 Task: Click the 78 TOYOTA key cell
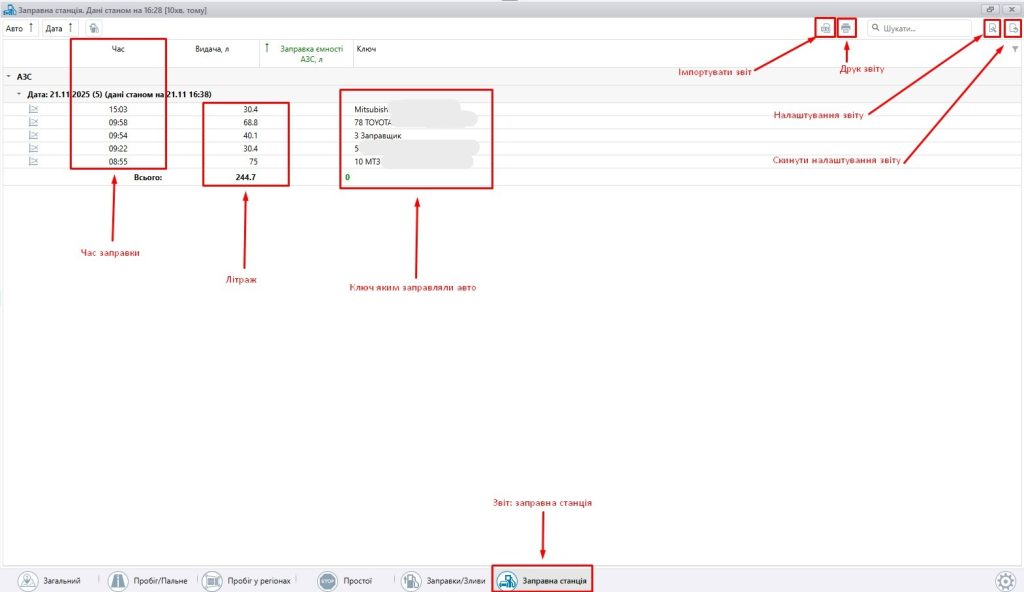373,122
